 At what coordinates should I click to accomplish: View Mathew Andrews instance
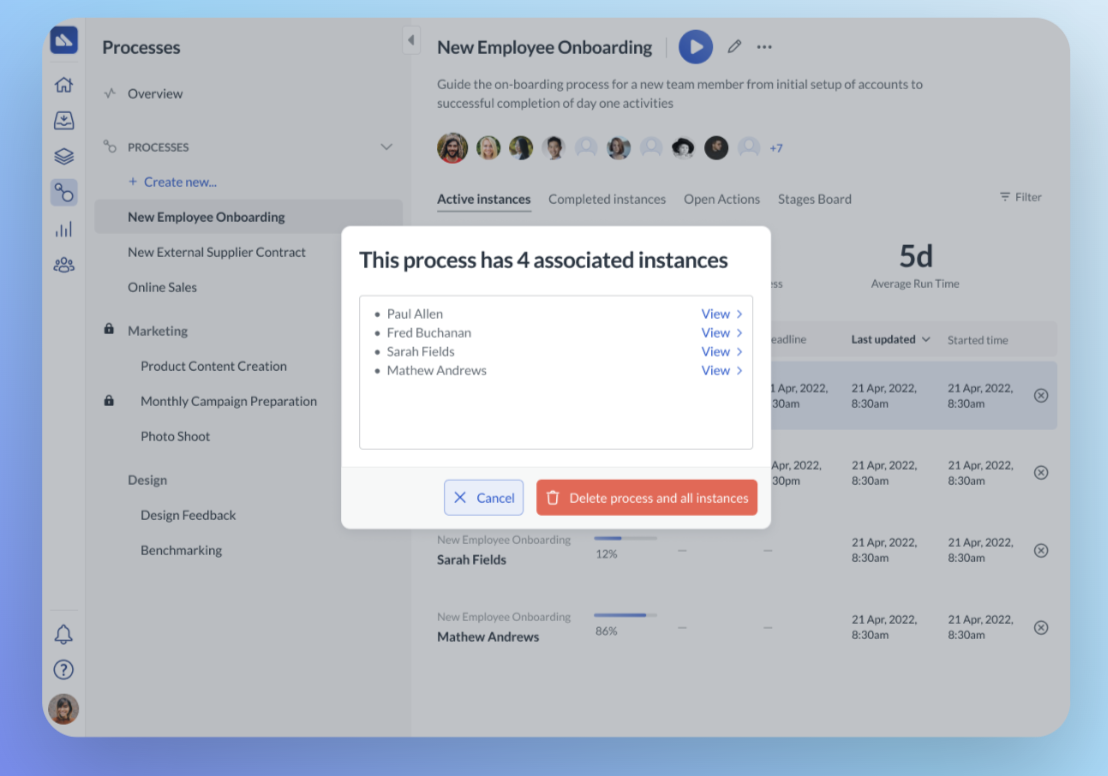[x=721, y=370]
